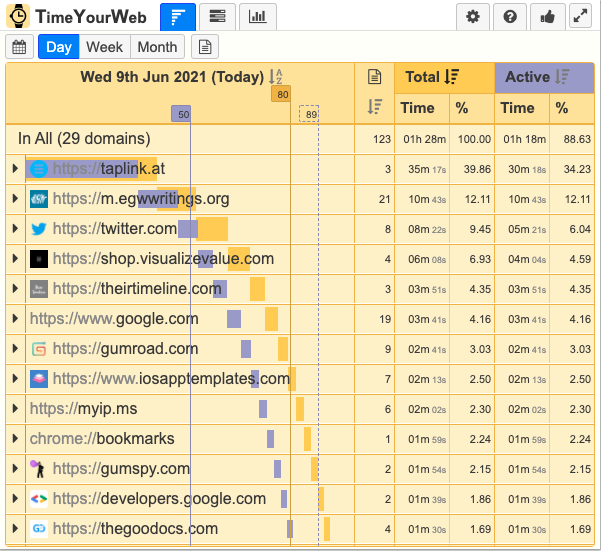Expand to full screen with arrows icon
Viewport: 601px width, 551px height.
tap(580, 16)
